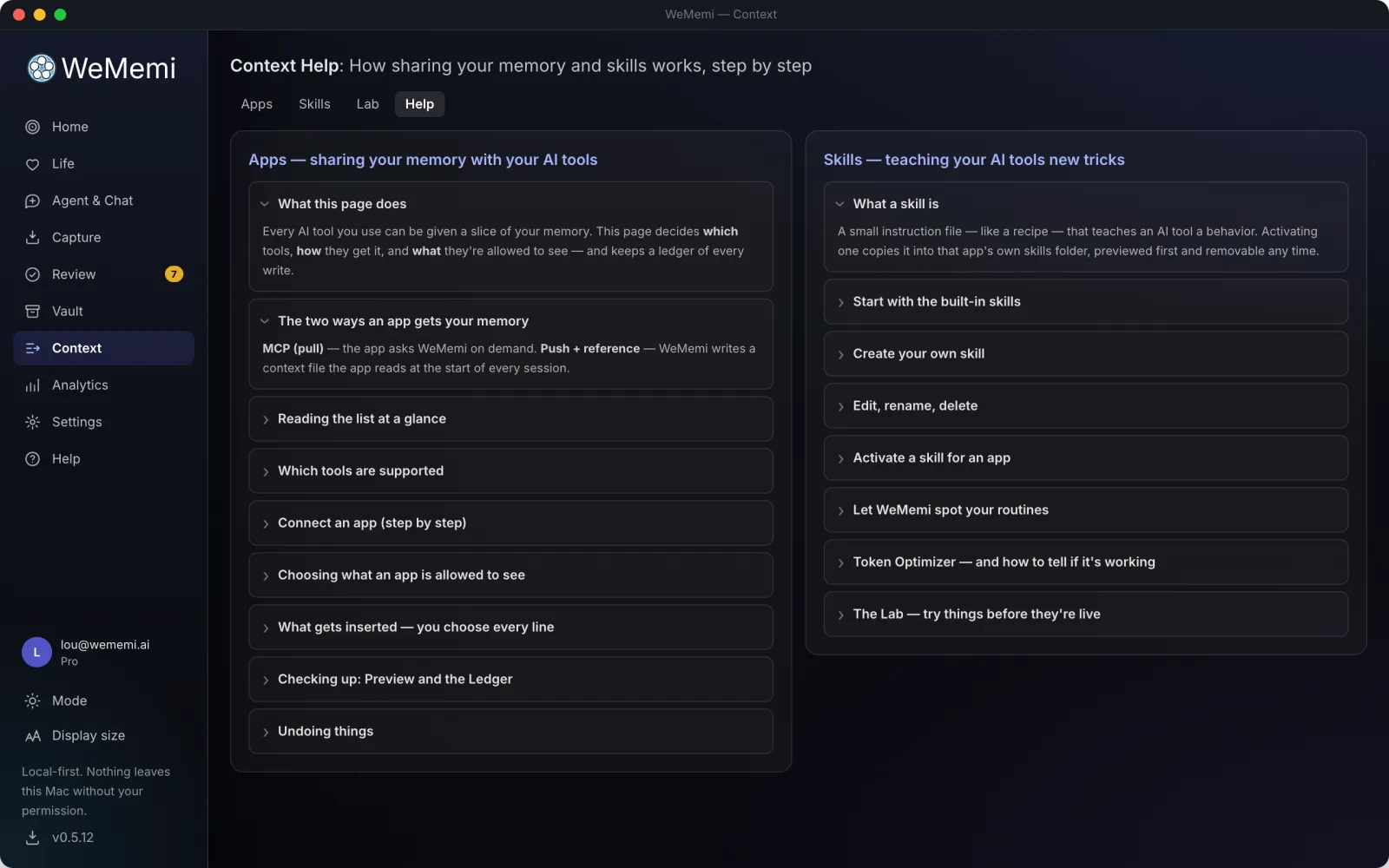The image size is (1389, 868).
Task: Click the Display size AA icon
Action: coord(32,736)
